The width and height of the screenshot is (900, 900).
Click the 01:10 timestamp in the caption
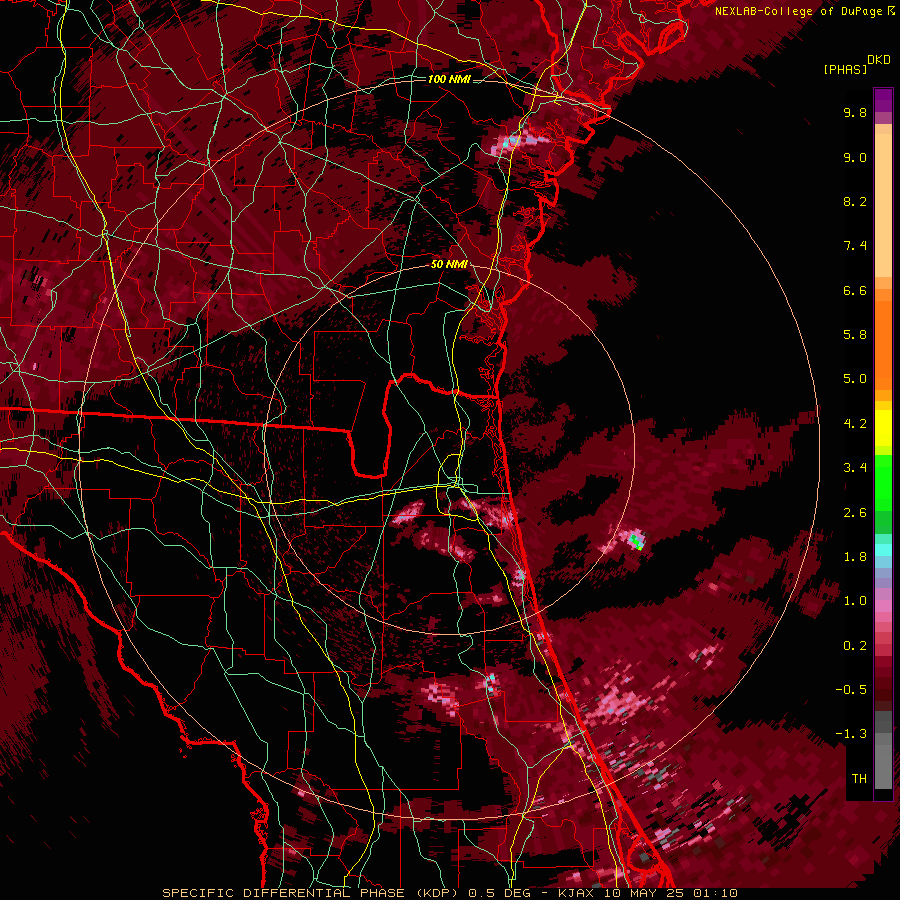coord(717,893)
